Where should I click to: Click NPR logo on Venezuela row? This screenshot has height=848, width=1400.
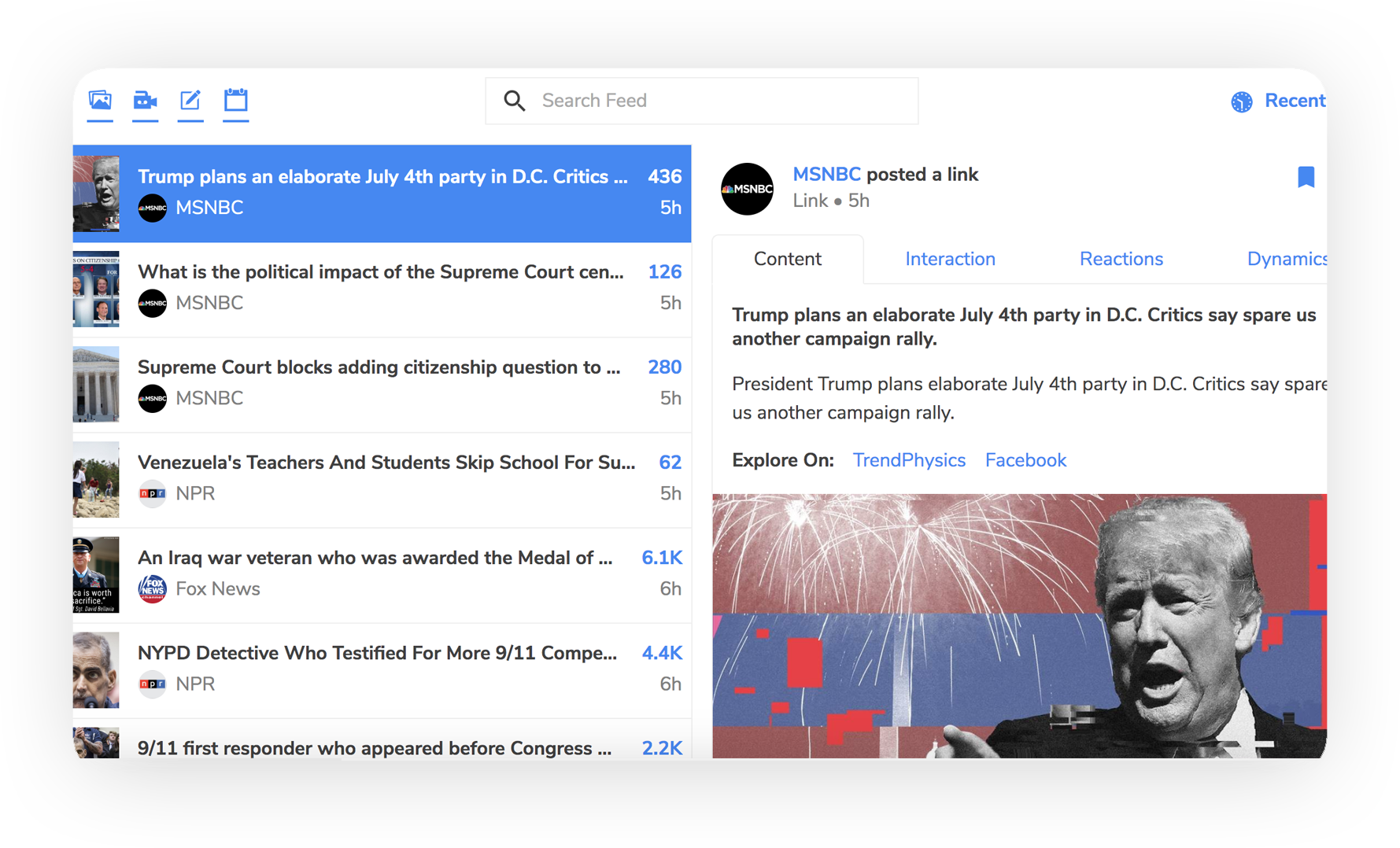click(x=152, y=493)
